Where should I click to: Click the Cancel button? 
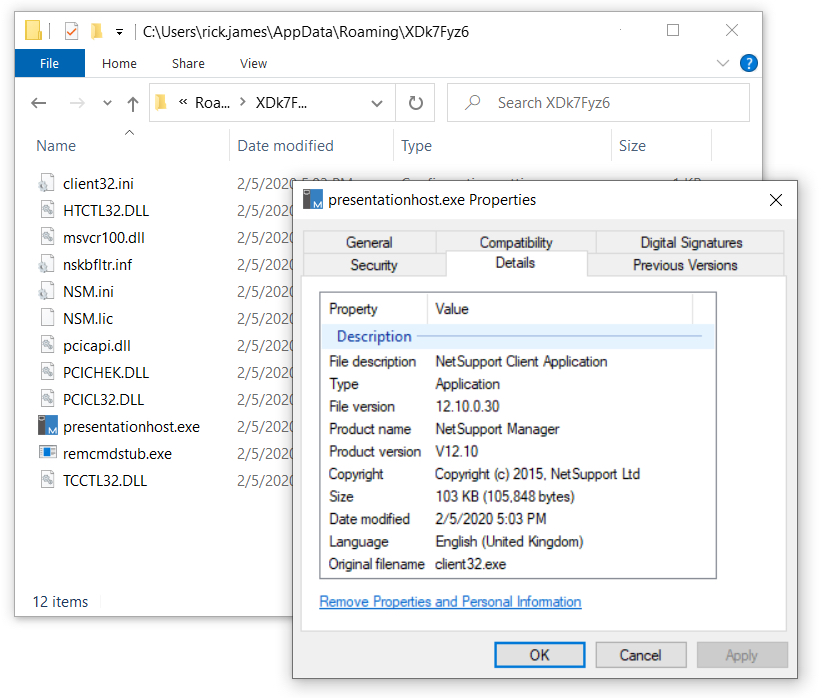pyautogui.click(x=640, y=655)
